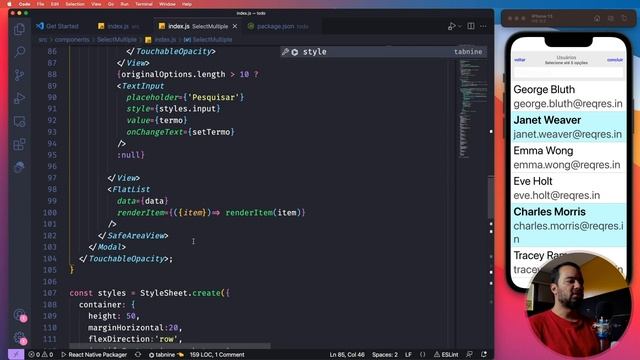Click the Screenshot button in Simulator toolbar
This screenshot has height=360, width=640.
click(x=611, y=18)
